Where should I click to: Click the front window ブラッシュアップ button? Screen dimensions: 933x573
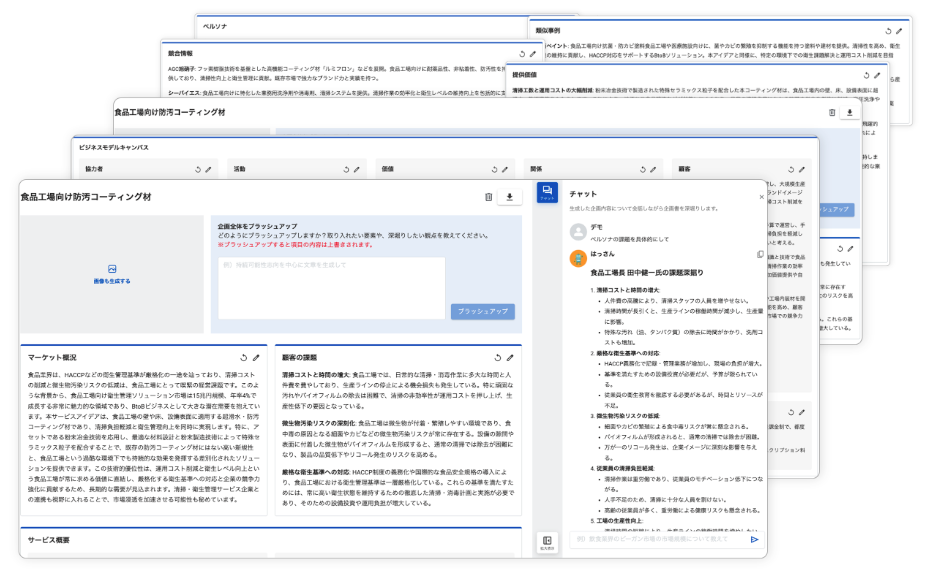pos(483,311)
